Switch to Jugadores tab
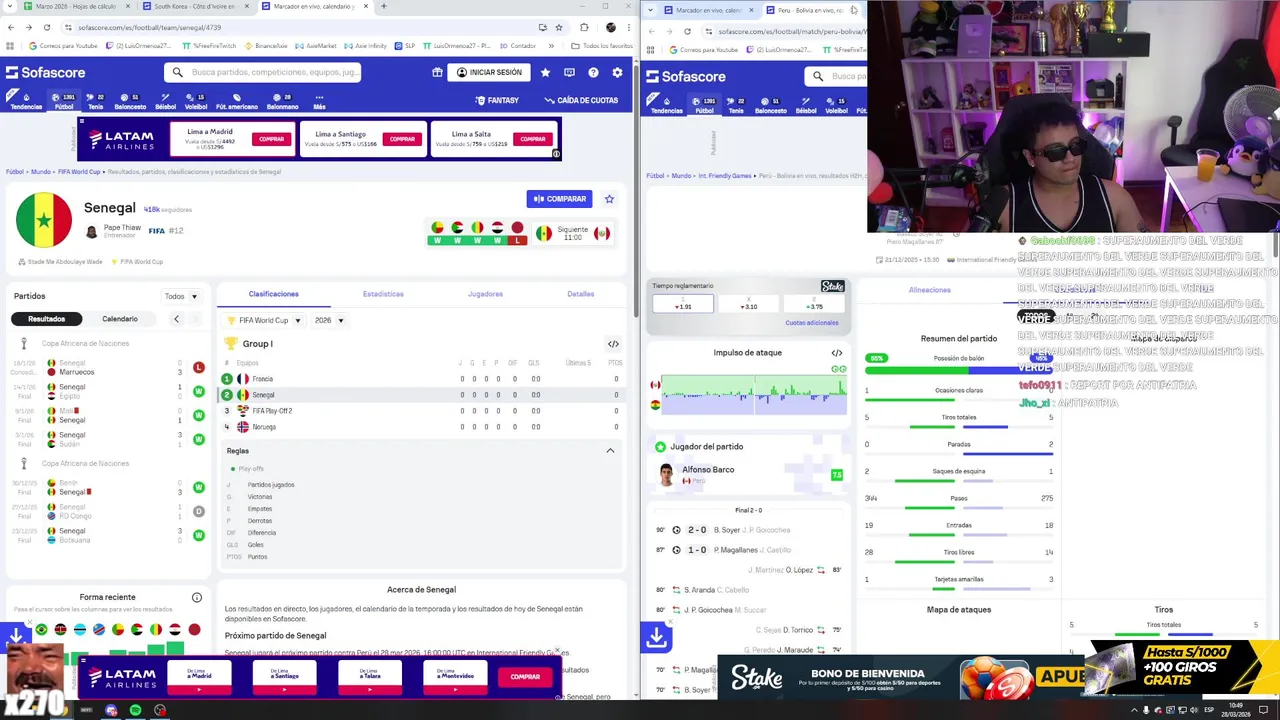The height and width of the screenshot is (720, 1280). pos(486,294)
